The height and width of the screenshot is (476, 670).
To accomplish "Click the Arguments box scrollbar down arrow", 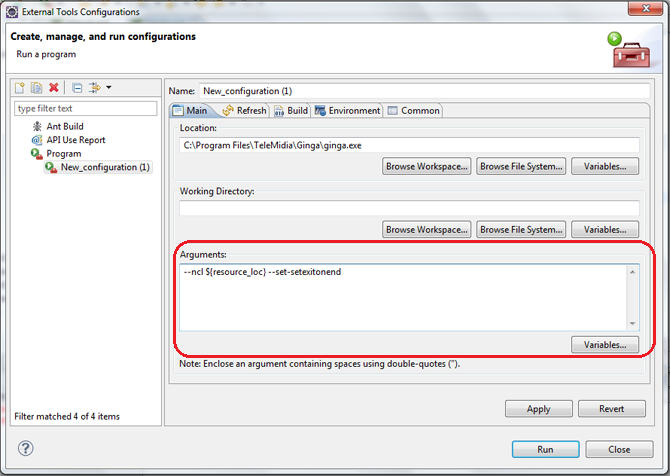I will 632,323.
